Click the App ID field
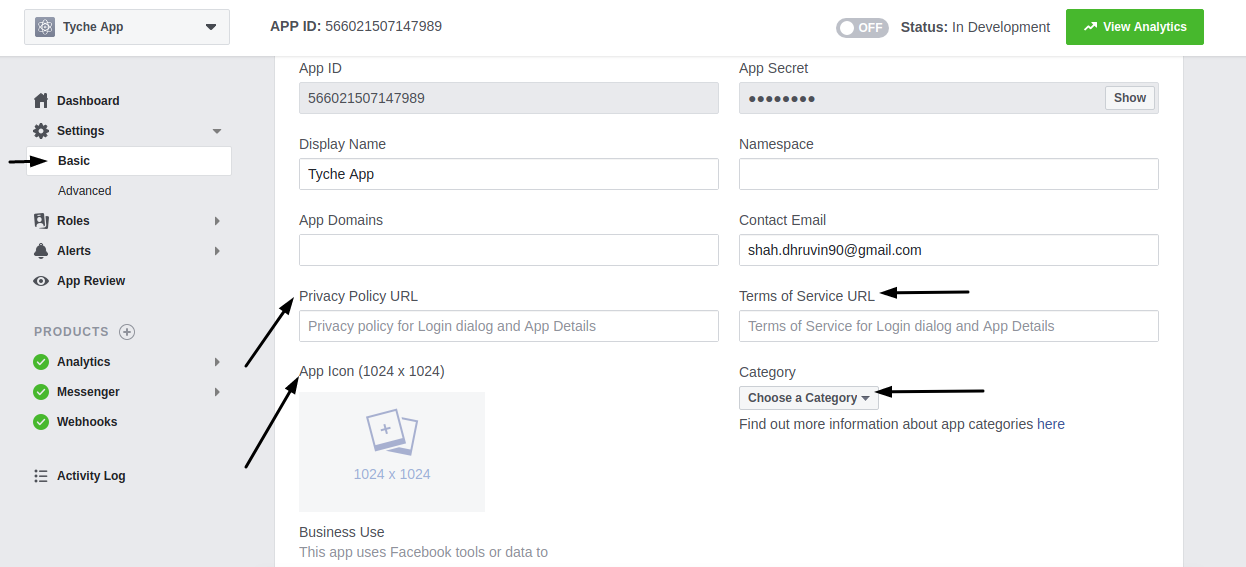 point(509,98)
